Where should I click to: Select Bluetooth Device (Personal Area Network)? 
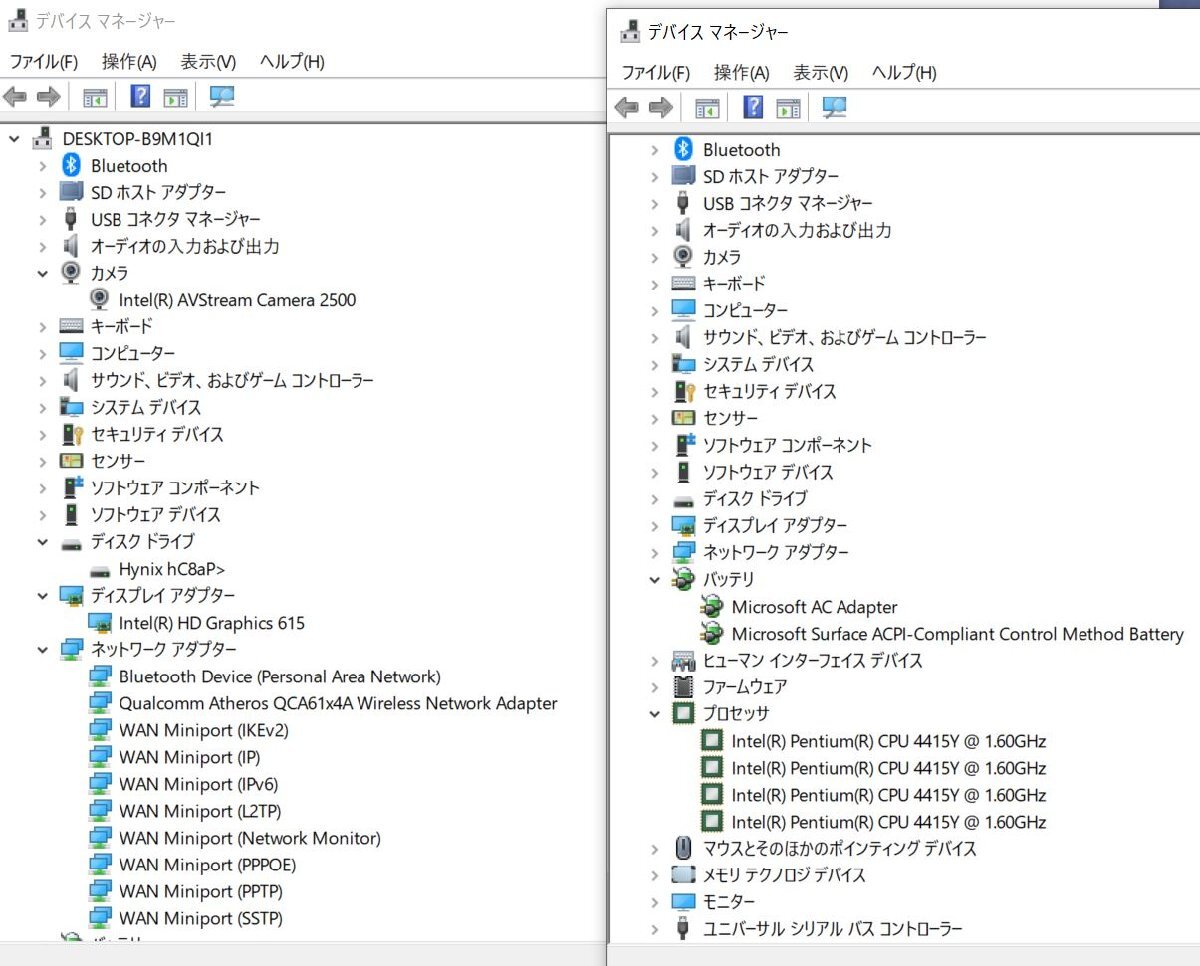click(279, 677)
